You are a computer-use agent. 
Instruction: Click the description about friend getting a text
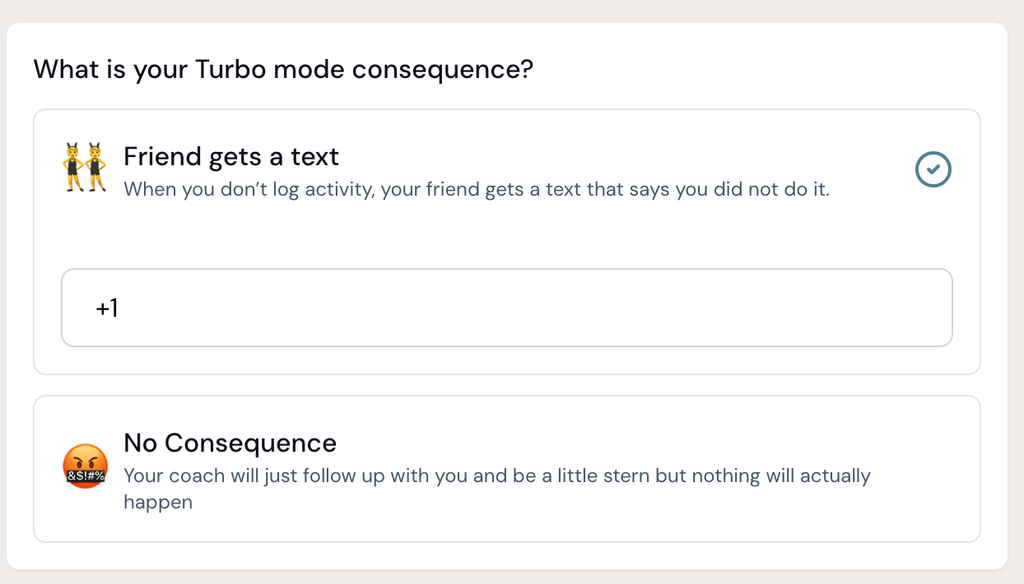point(477,189)
